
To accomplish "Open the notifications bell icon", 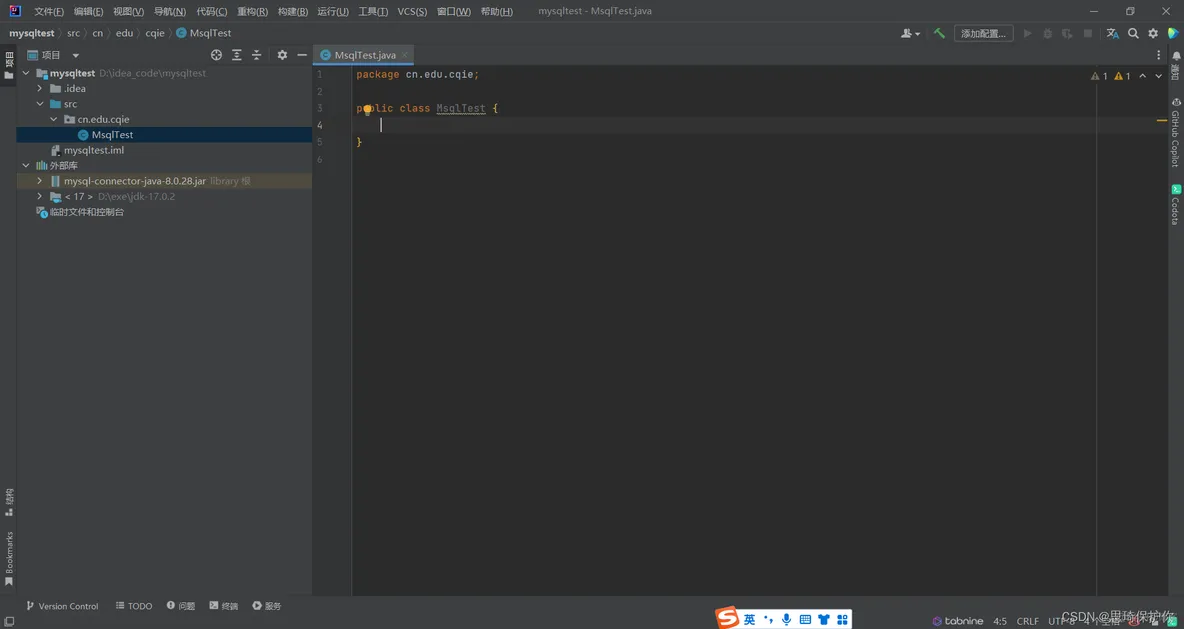I will pyautogui.click(x=1176, y=56).
